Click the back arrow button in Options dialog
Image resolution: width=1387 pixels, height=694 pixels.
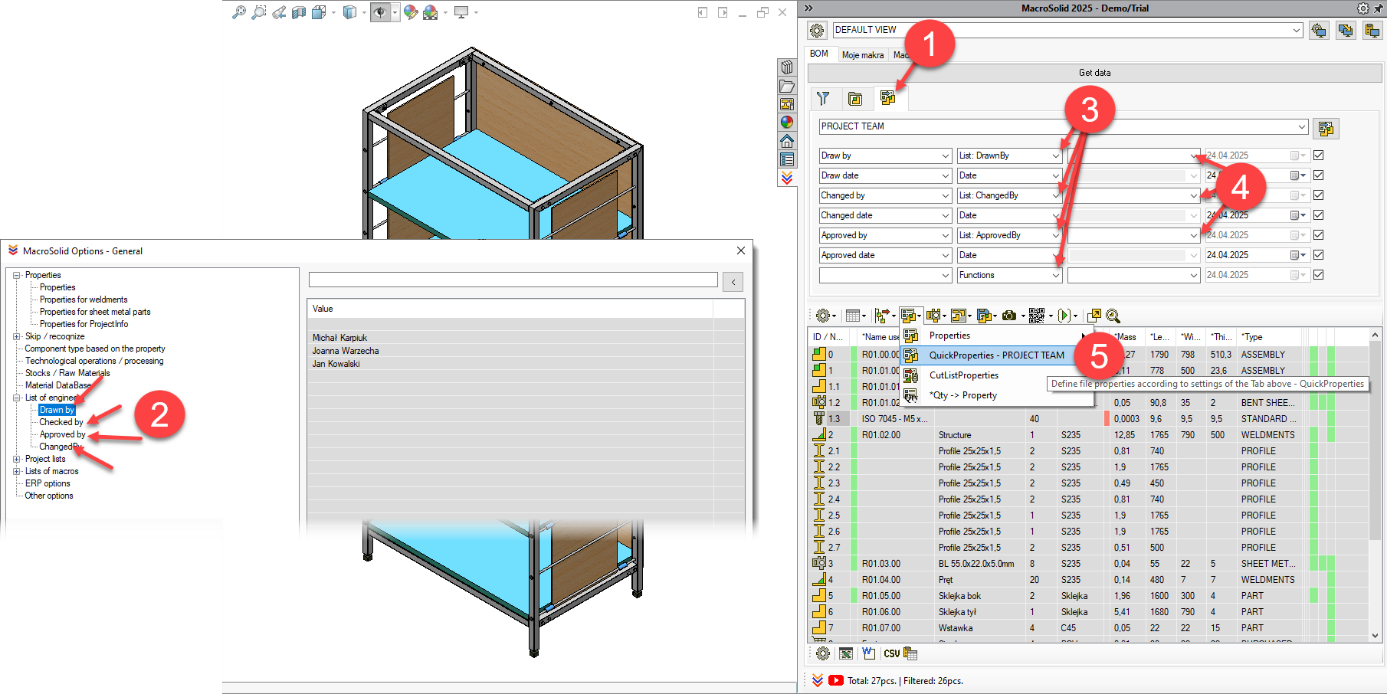point(732,281)
